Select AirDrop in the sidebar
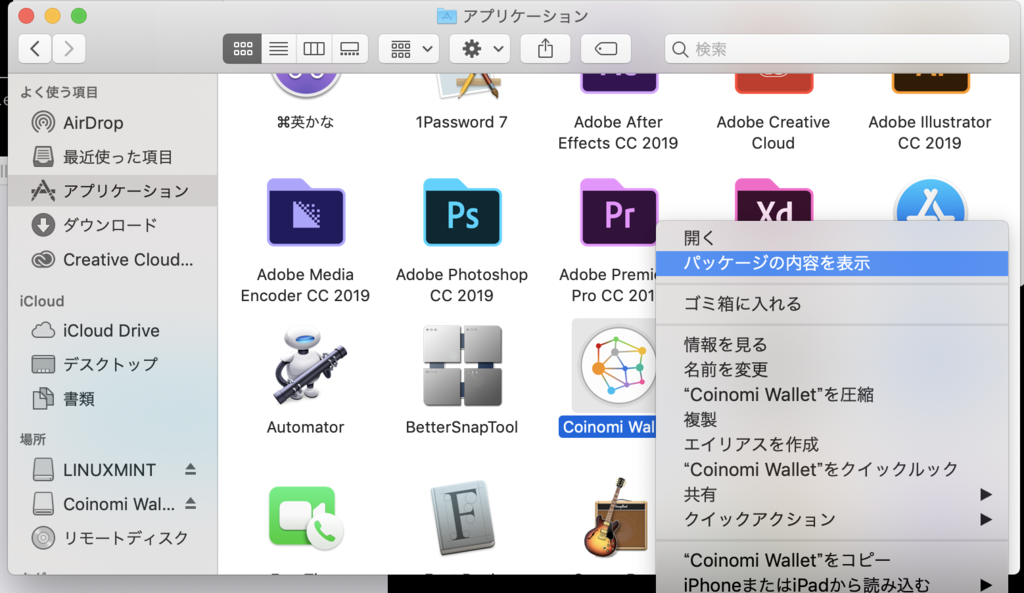 pos(112,123)
